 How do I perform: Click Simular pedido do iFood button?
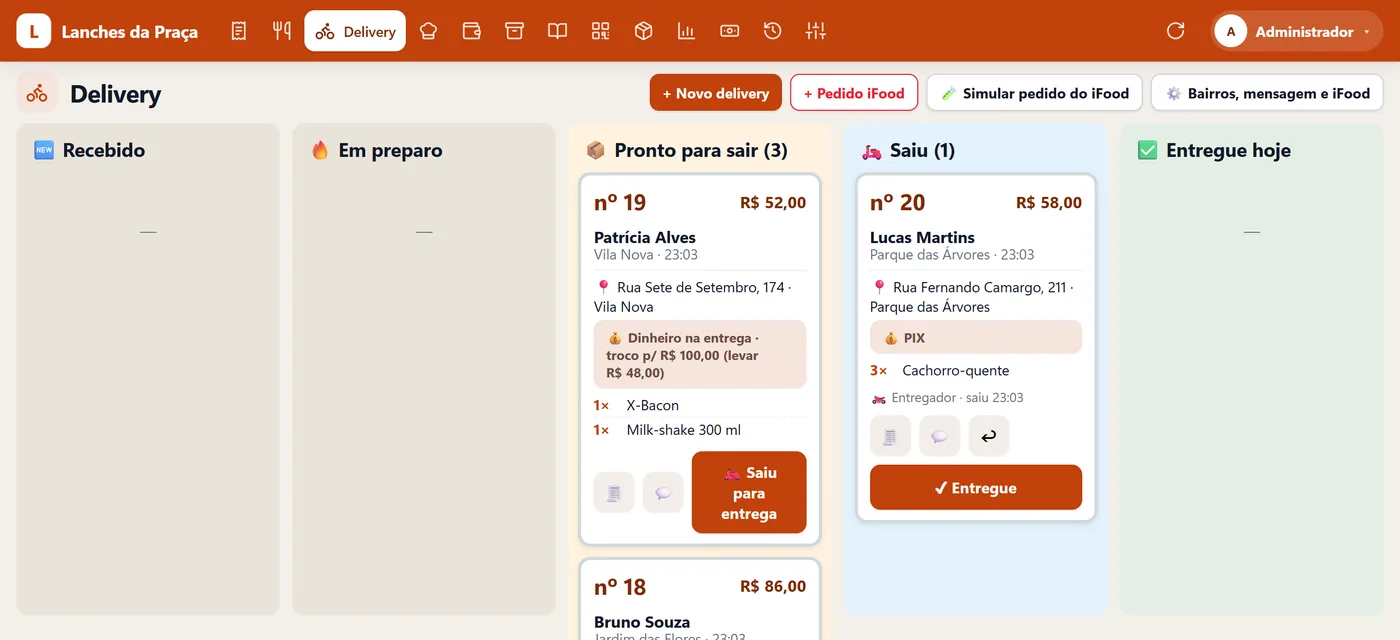[1034, 93]
